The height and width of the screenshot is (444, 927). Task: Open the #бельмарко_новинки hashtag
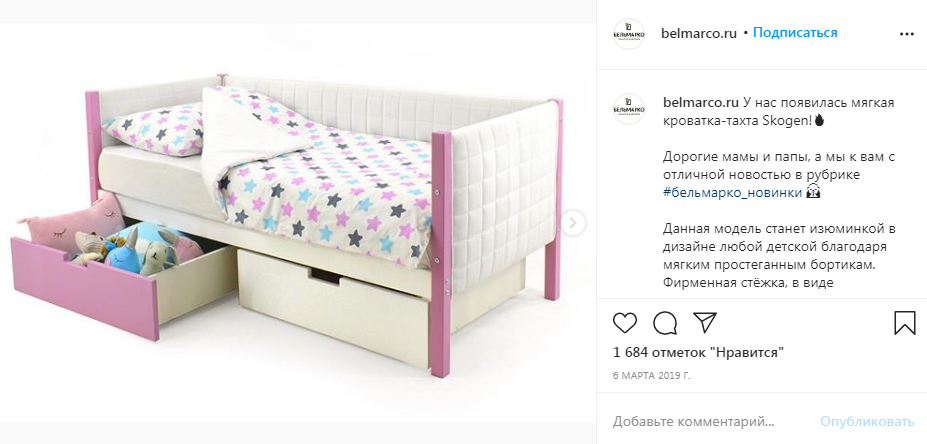point(732,193)
